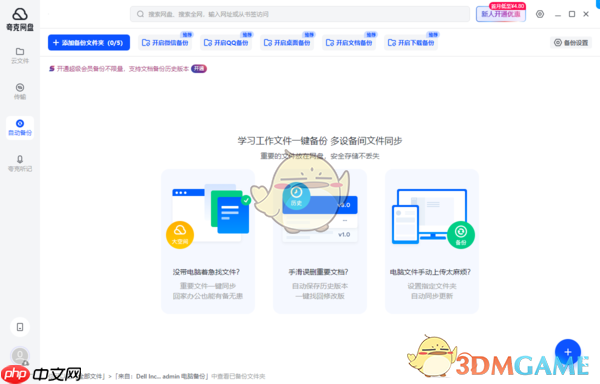
Task: Open the 传输 transfer section
Action: point(20,91)
